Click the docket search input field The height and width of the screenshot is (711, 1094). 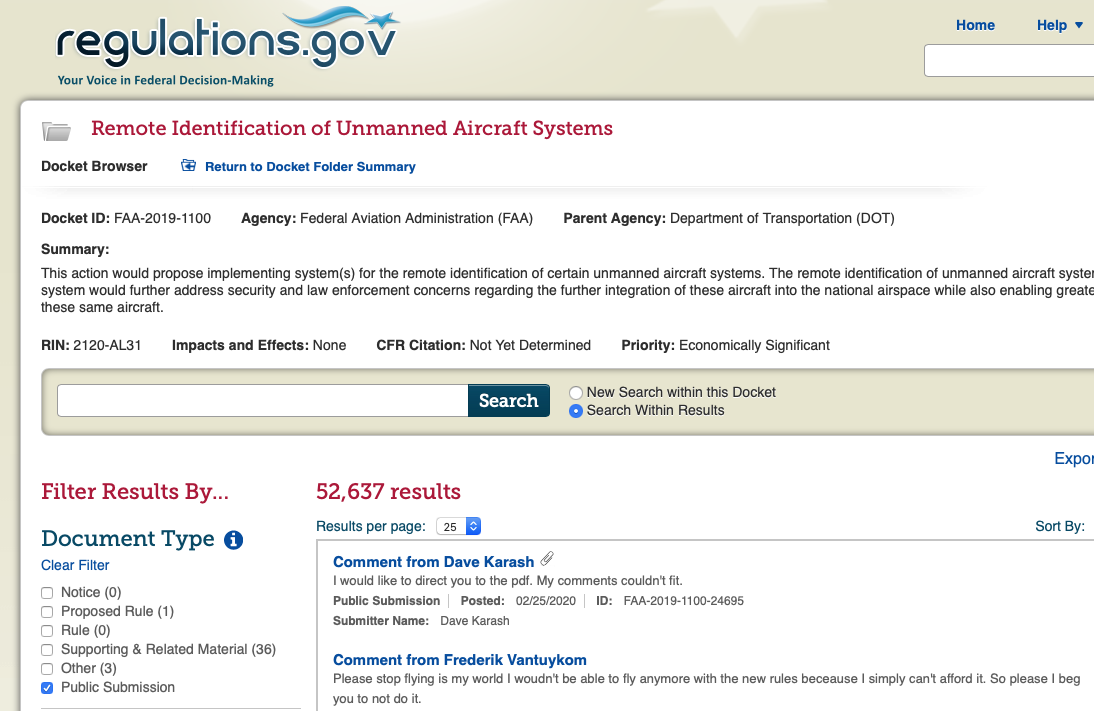tap(262, 401)
